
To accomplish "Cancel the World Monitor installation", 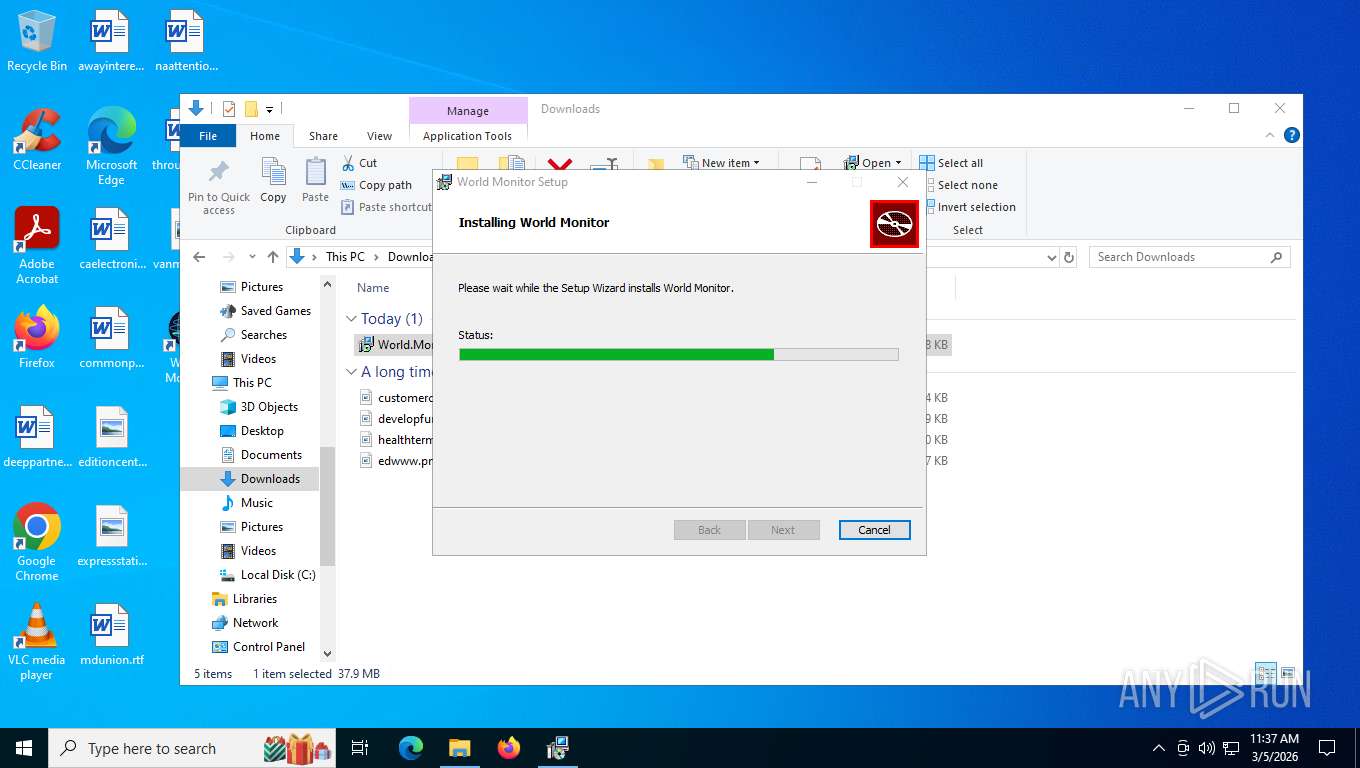I will click(874, 530).
